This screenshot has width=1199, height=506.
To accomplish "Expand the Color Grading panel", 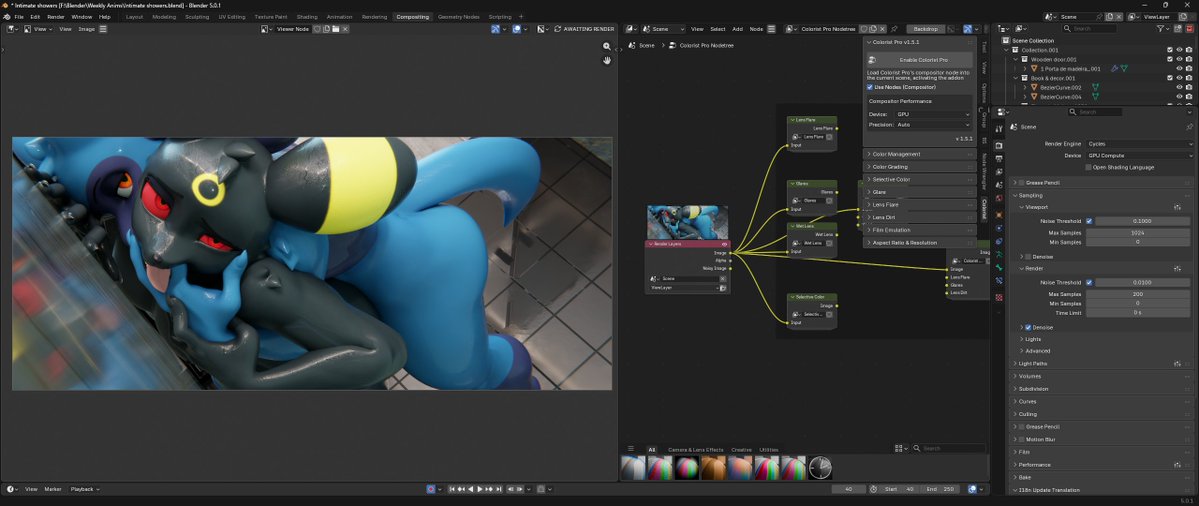I will [x=920, y=167].
